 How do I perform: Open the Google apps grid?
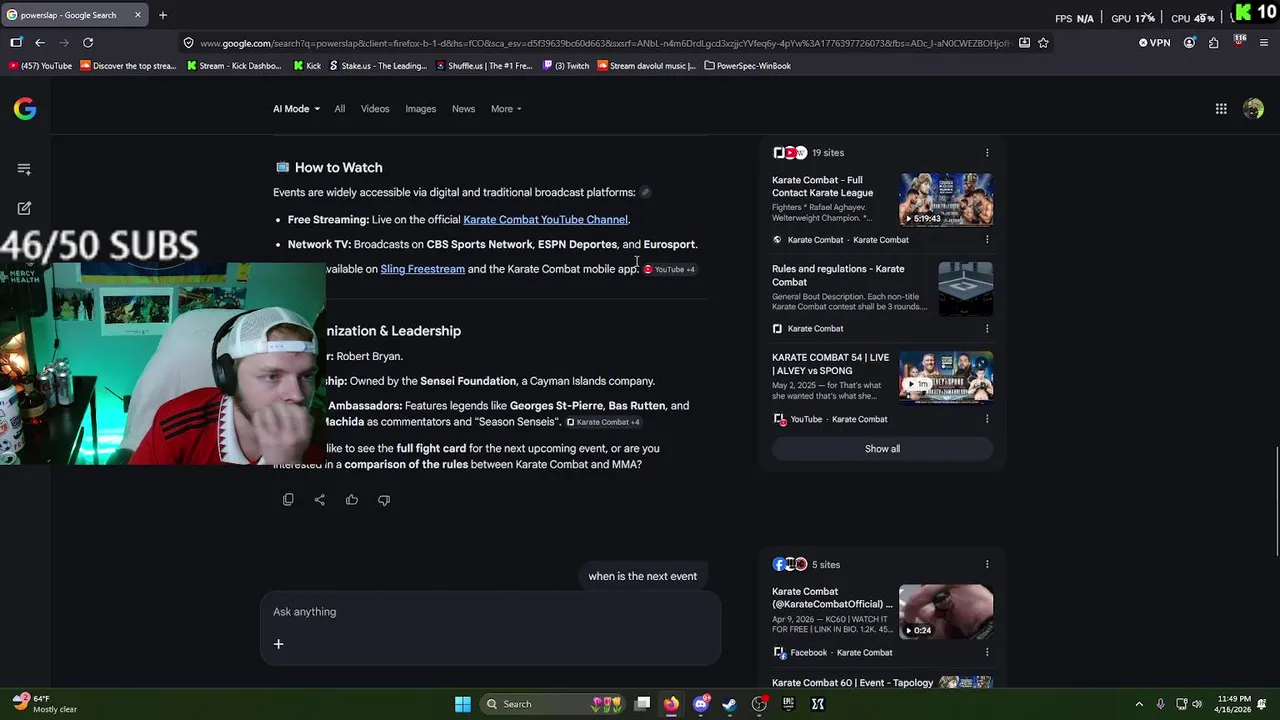click(1221, 109)
